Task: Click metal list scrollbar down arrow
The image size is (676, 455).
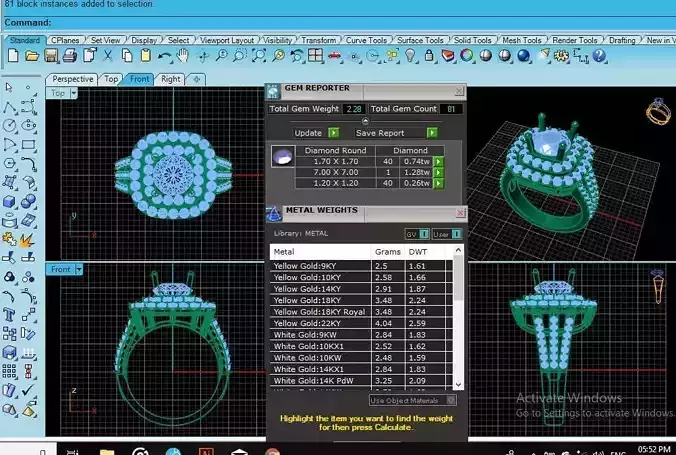Action: click(458, 384)
